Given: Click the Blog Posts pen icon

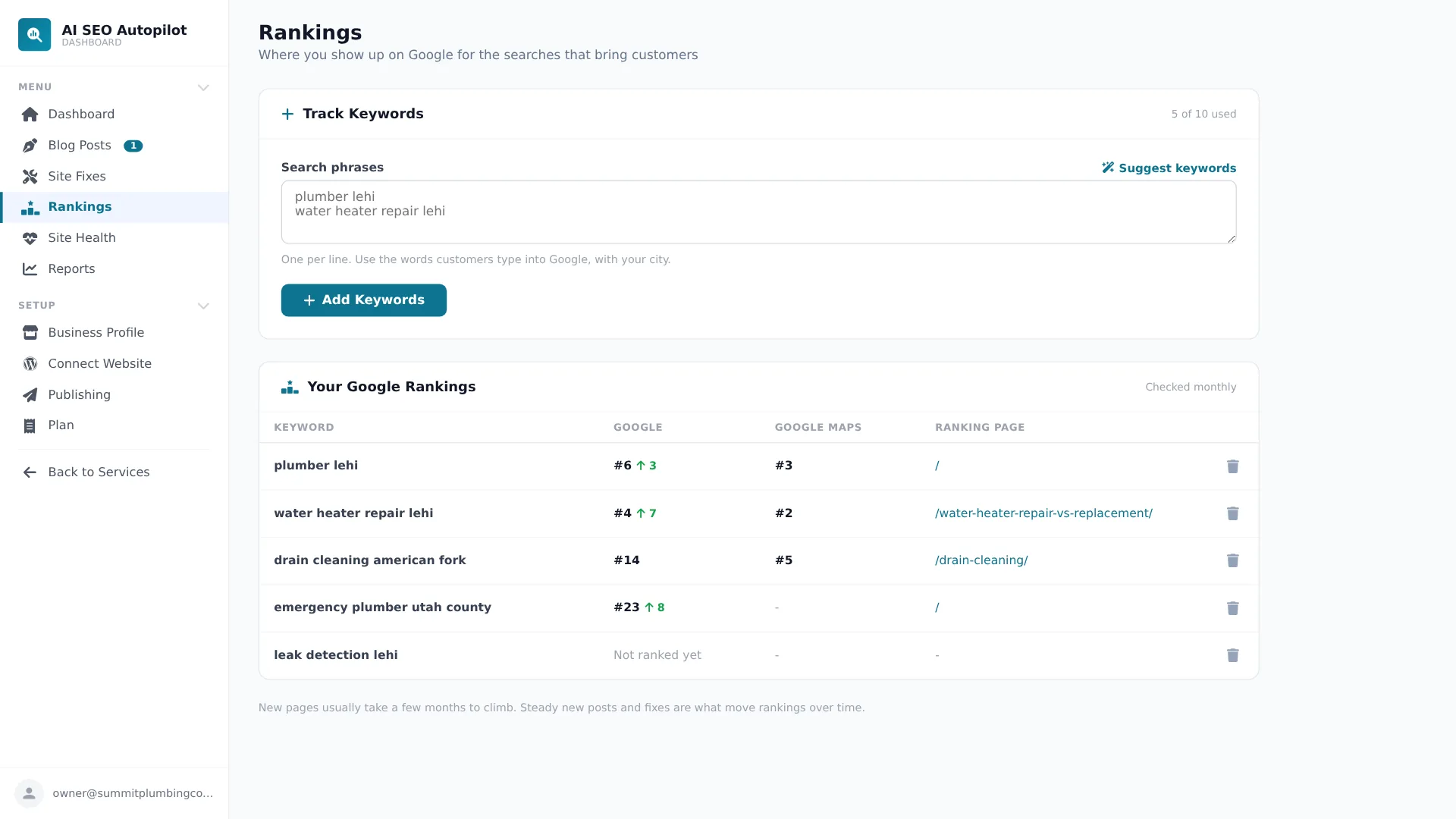Looking at the screenshot, I should tap(30, 146).
